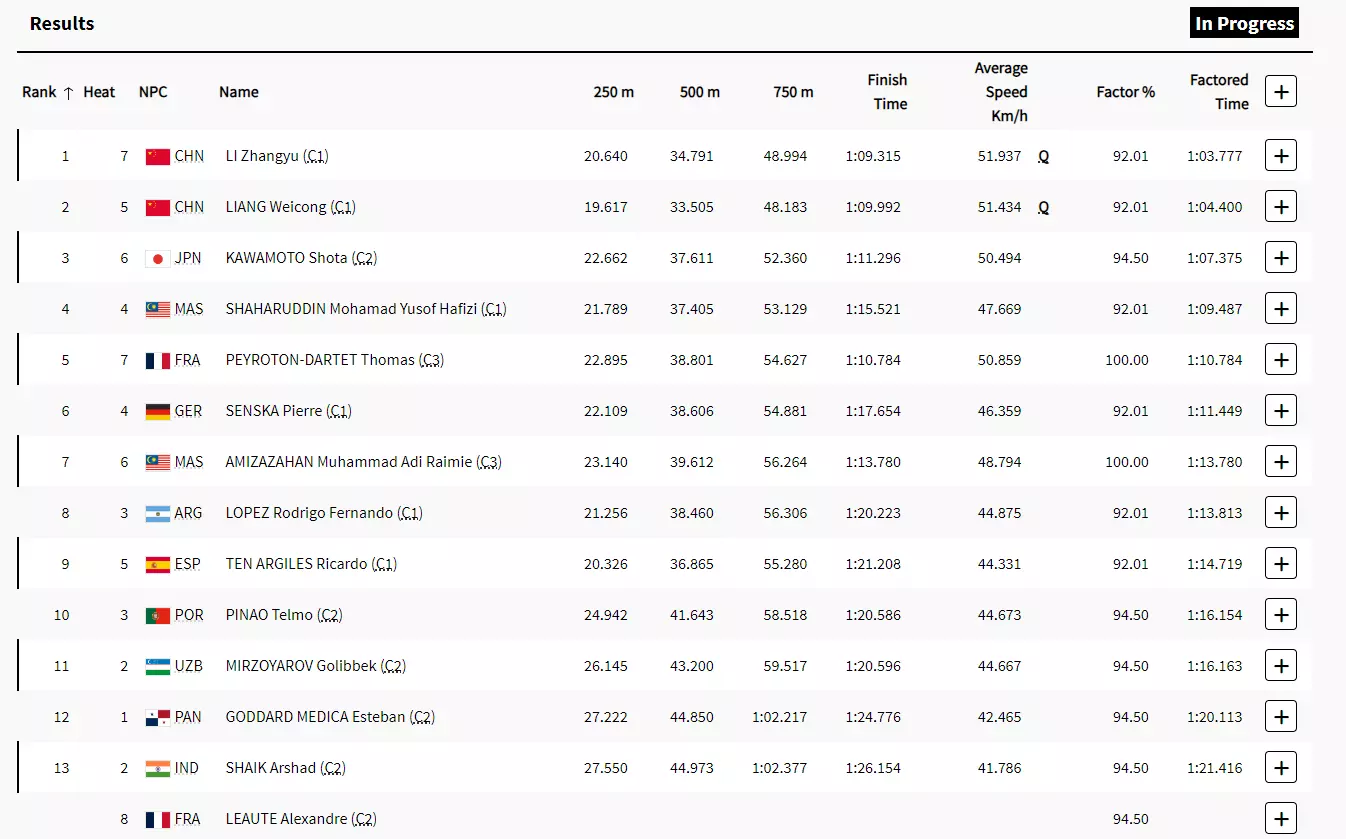The width and height of the screenshot is (1346, 839).
Task: Click the Germany flag icon
Action: [157, 411]
